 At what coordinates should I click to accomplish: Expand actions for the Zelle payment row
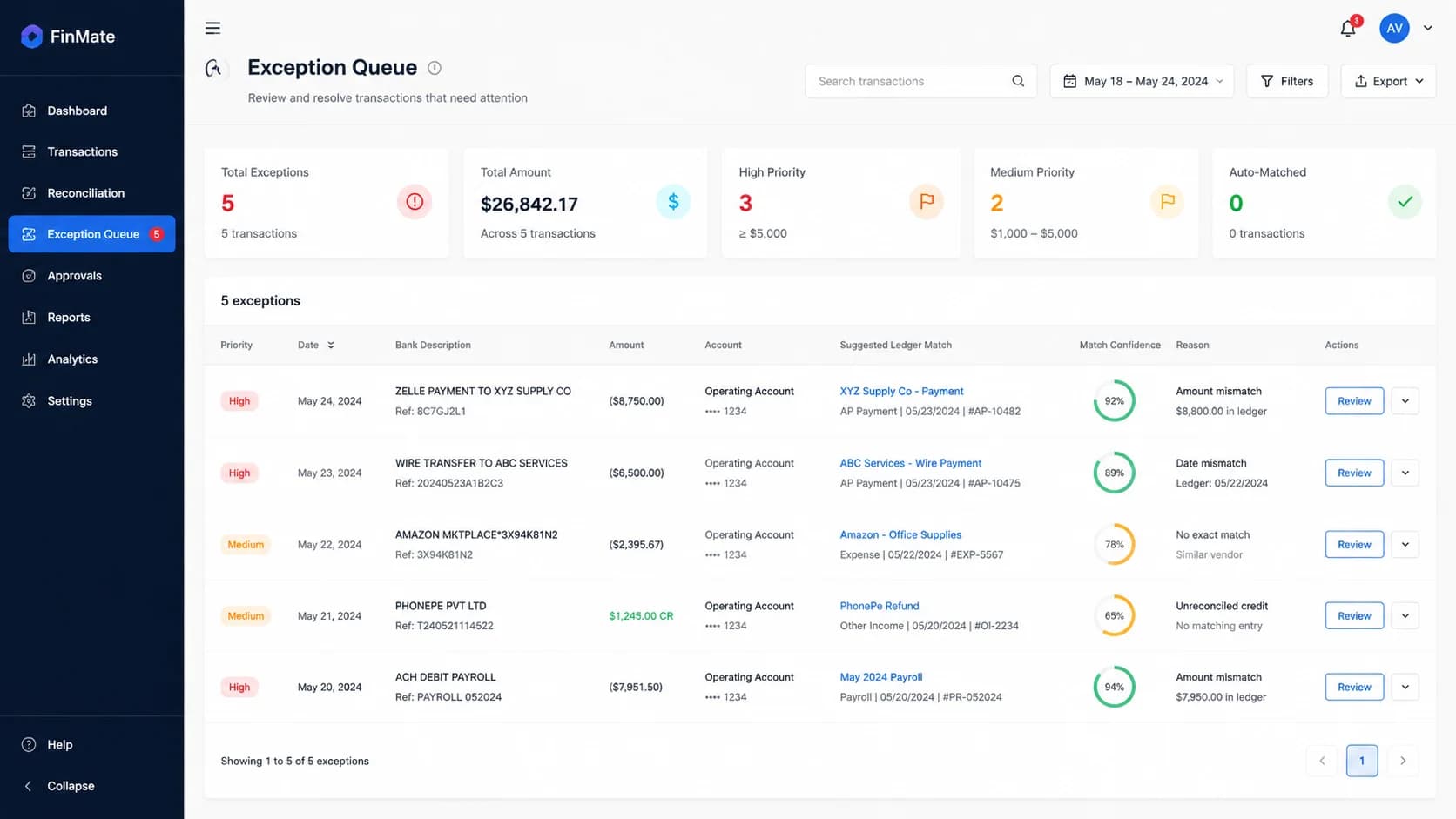click(x=1405, y=401)
